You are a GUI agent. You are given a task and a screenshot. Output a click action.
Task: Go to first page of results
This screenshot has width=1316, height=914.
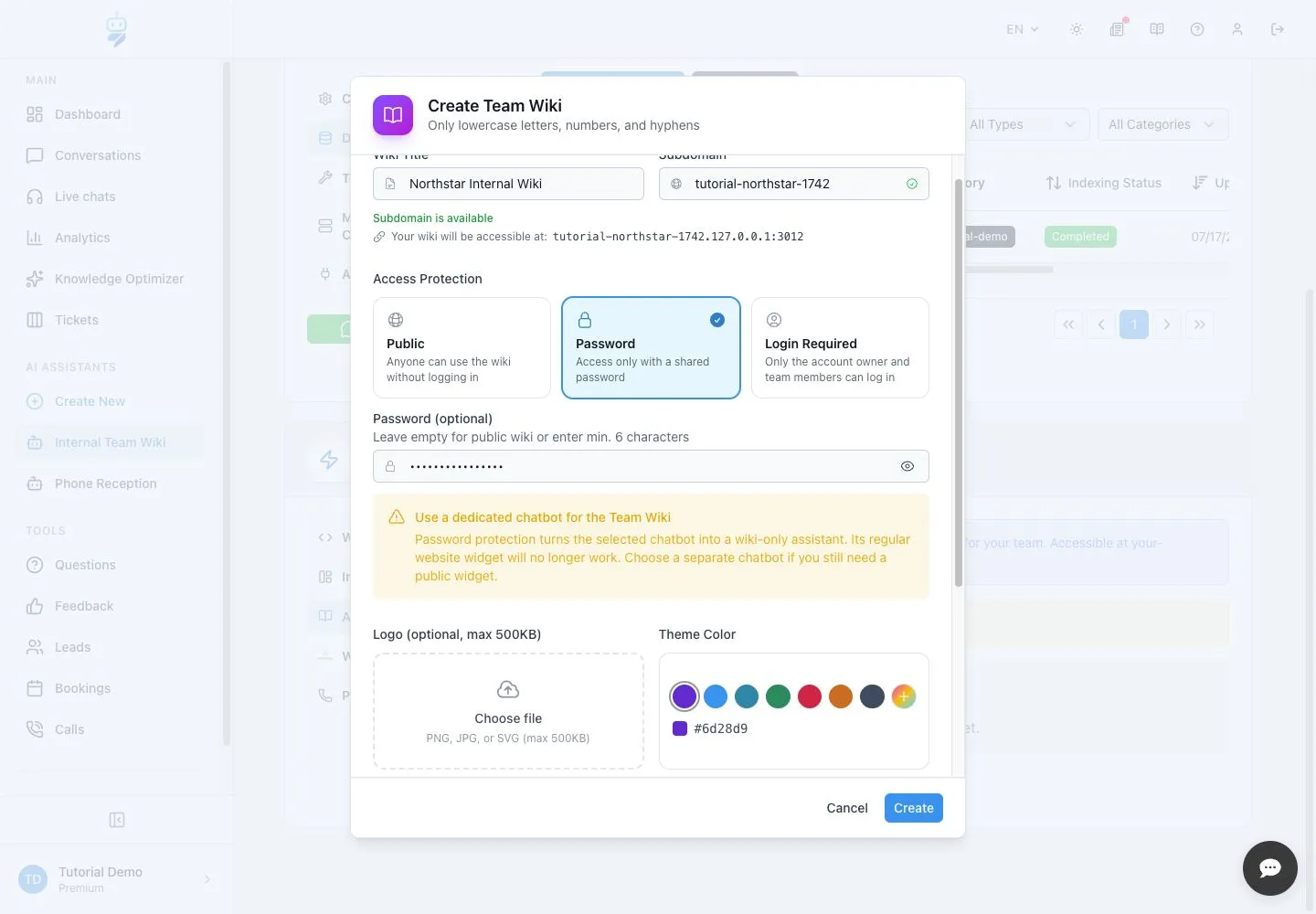point(1068,324)
